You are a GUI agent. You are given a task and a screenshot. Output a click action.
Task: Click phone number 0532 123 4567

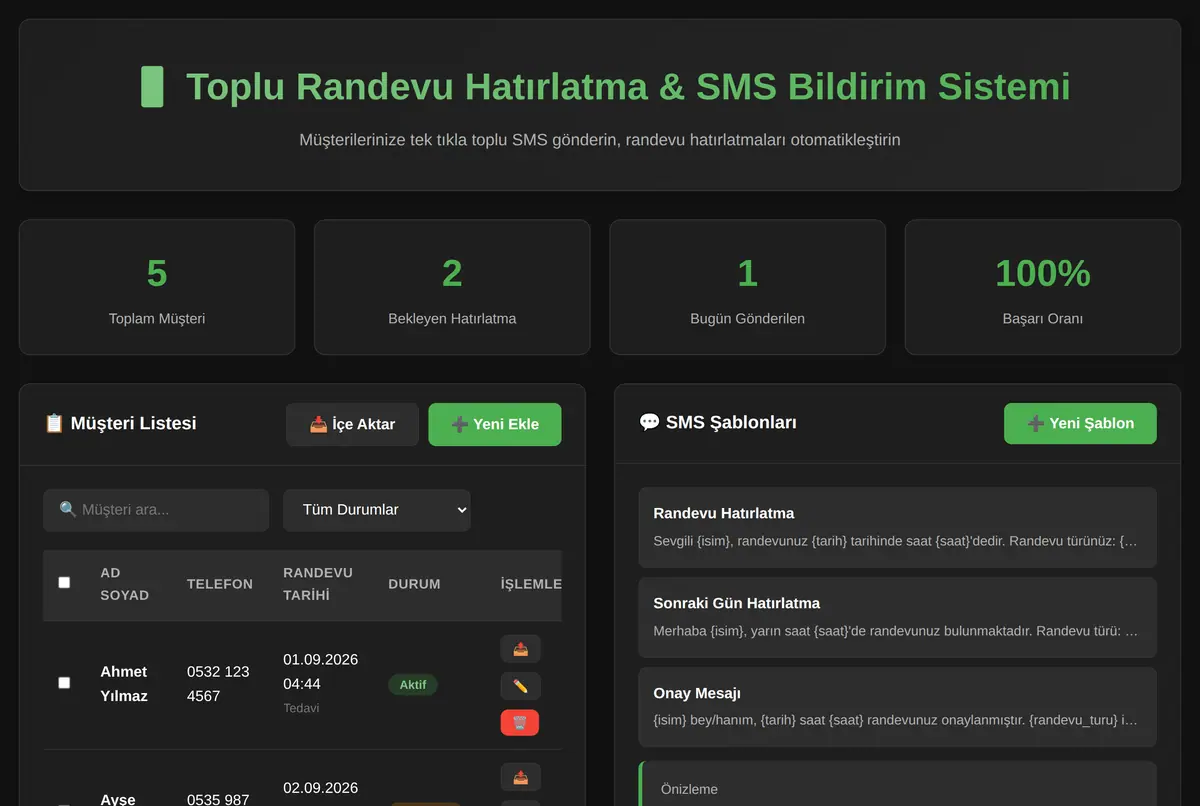point(218,683)
